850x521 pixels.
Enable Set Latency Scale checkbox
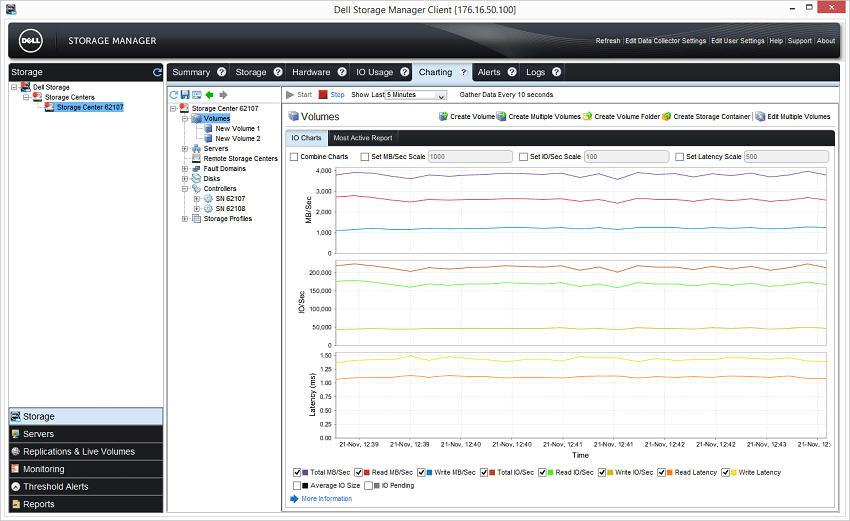point(680,157)
